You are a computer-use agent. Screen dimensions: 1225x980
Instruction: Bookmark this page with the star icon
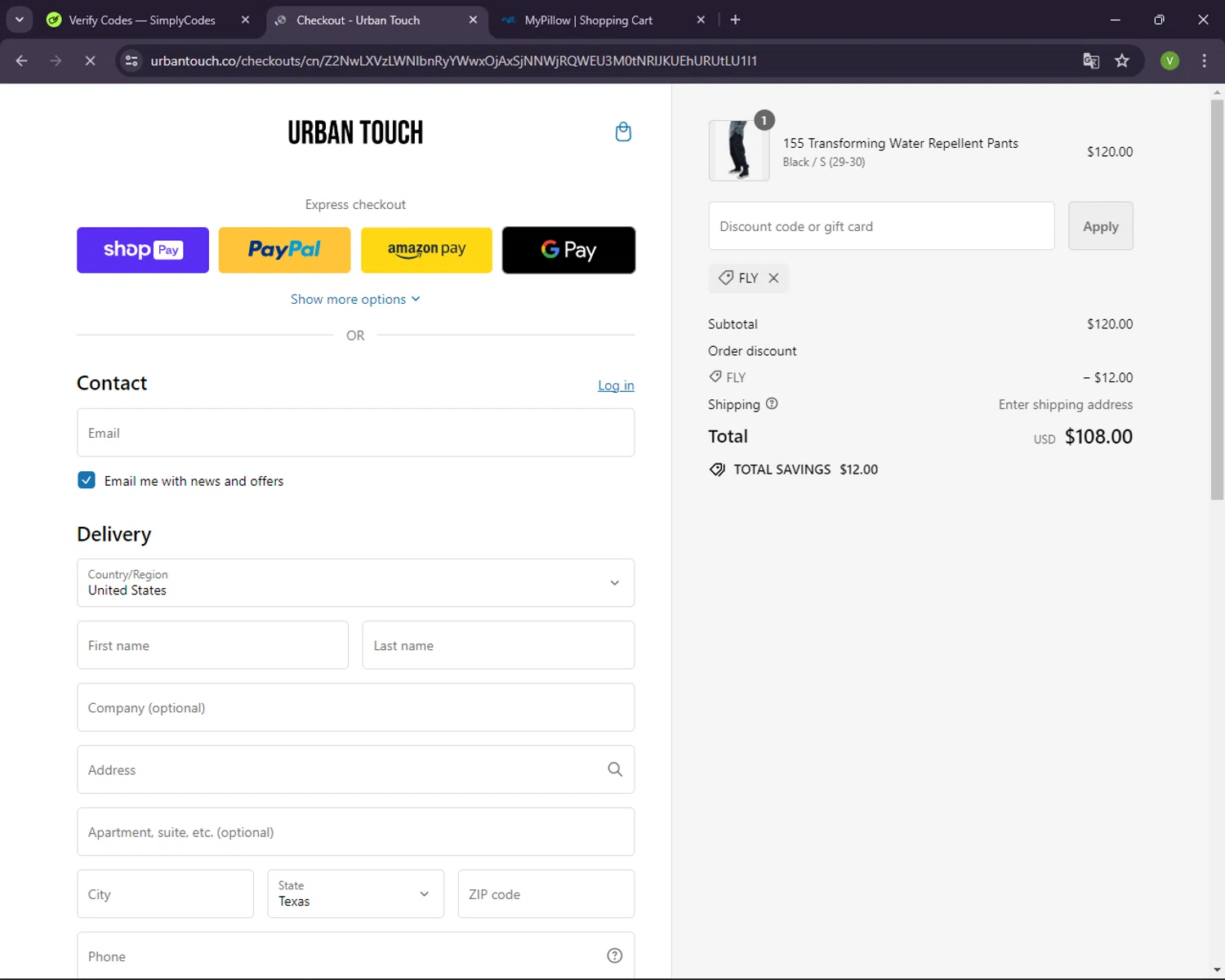click(1122, 60)
